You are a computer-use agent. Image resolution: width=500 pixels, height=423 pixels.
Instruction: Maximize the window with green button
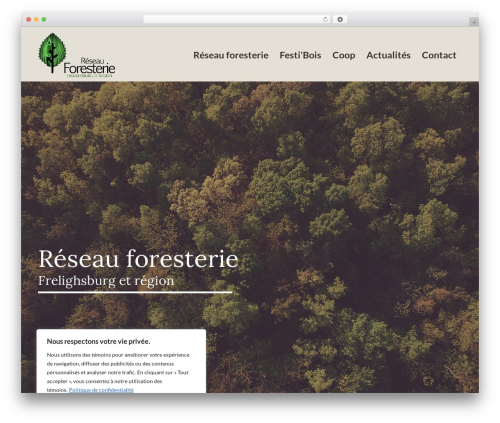(44, 20)
